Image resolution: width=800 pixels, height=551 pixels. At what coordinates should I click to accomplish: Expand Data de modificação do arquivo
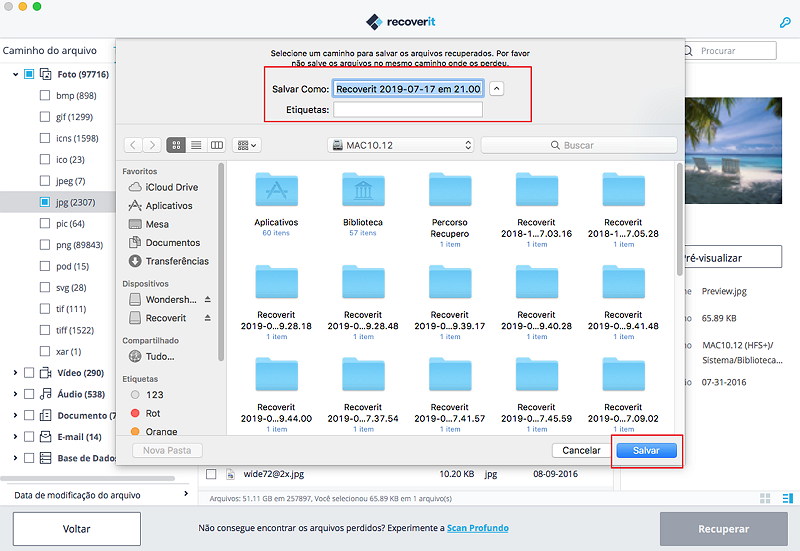click(x=186, y=494)
